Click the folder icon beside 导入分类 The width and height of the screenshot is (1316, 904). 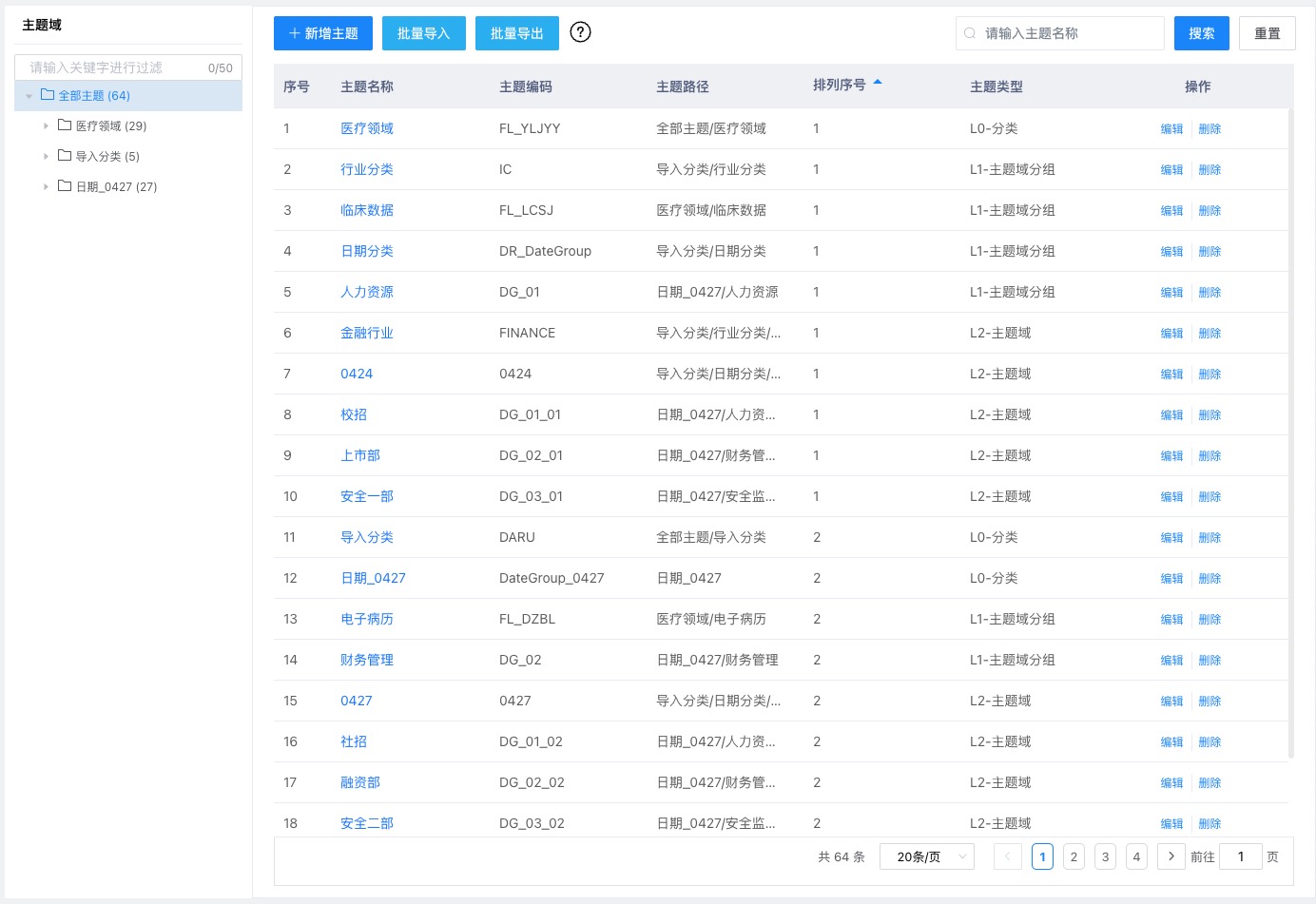66,156
